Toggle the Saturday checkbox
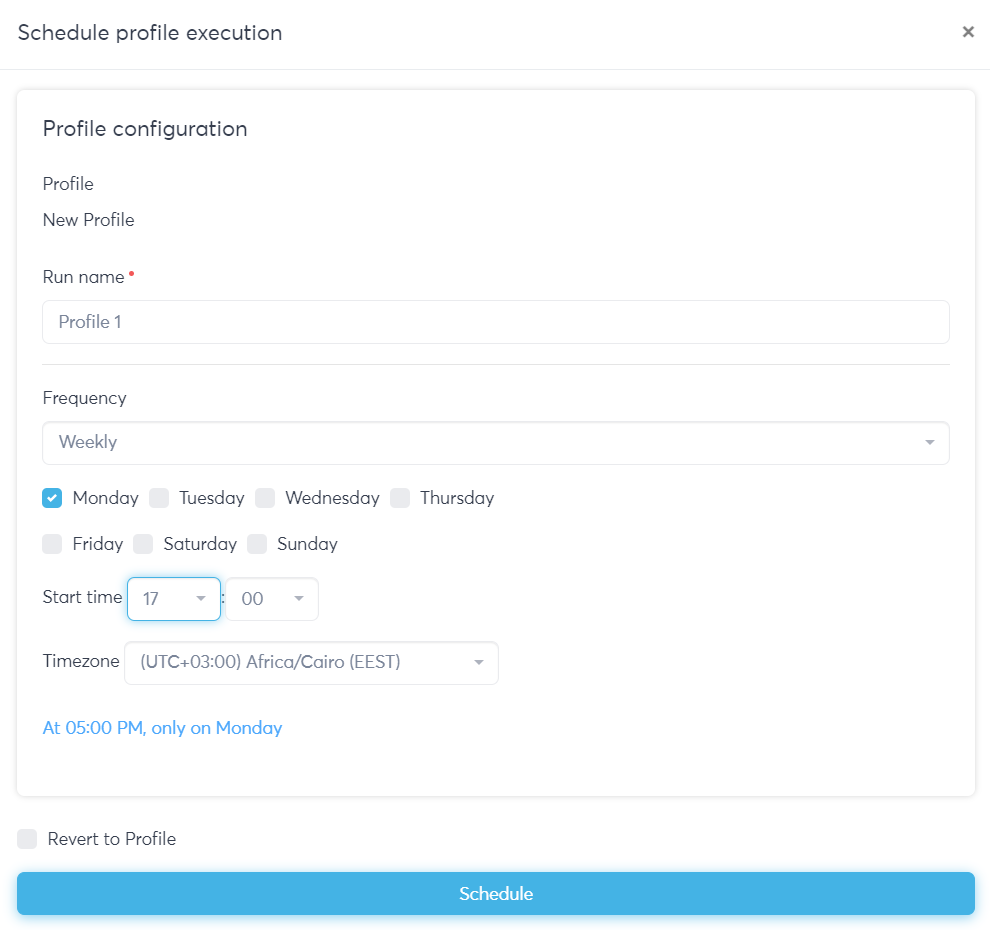The width and height of the screenshot is (990, 930). click(x=144, y=544)
